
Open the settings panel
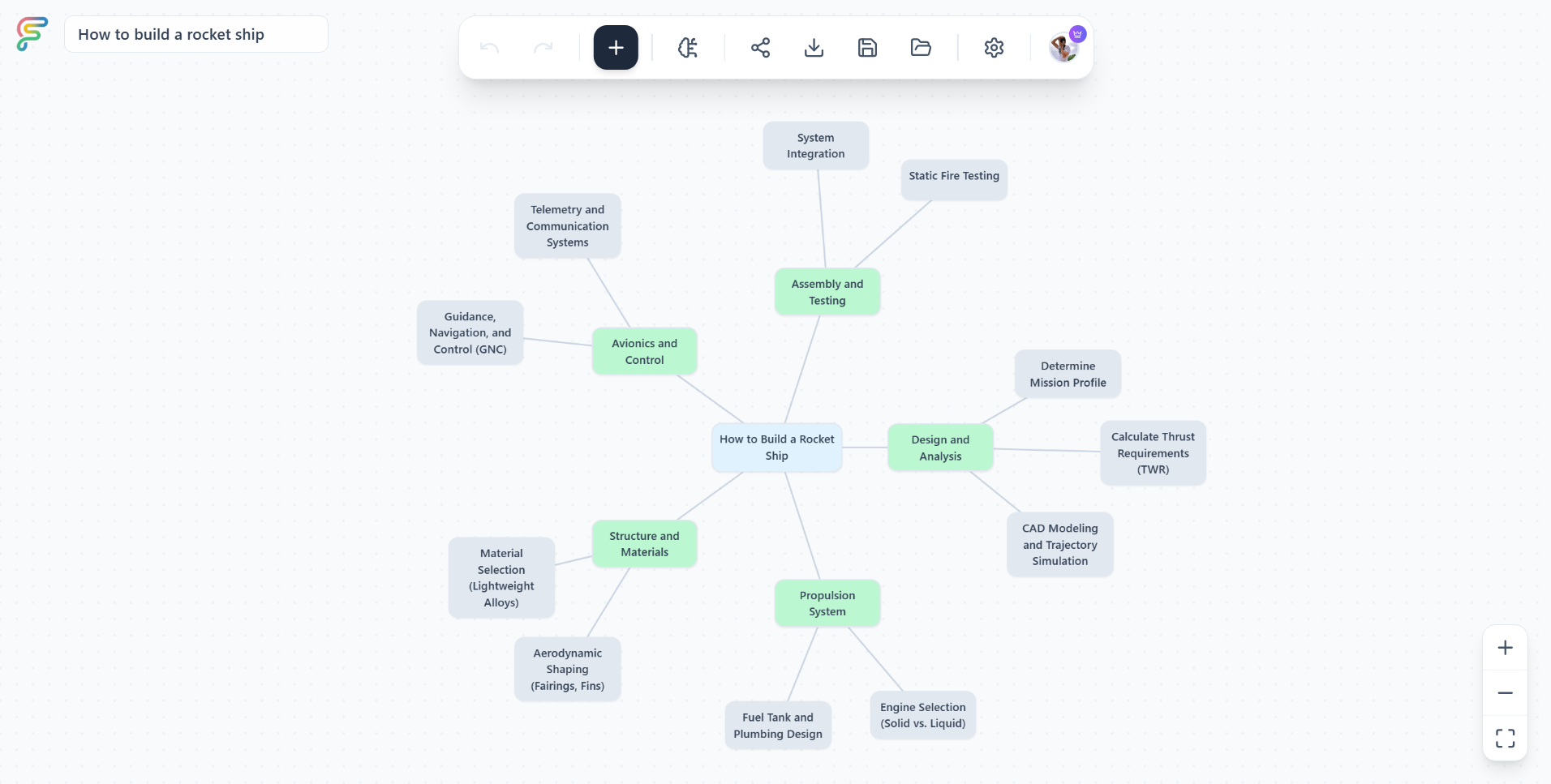click(x=995, y=48)
